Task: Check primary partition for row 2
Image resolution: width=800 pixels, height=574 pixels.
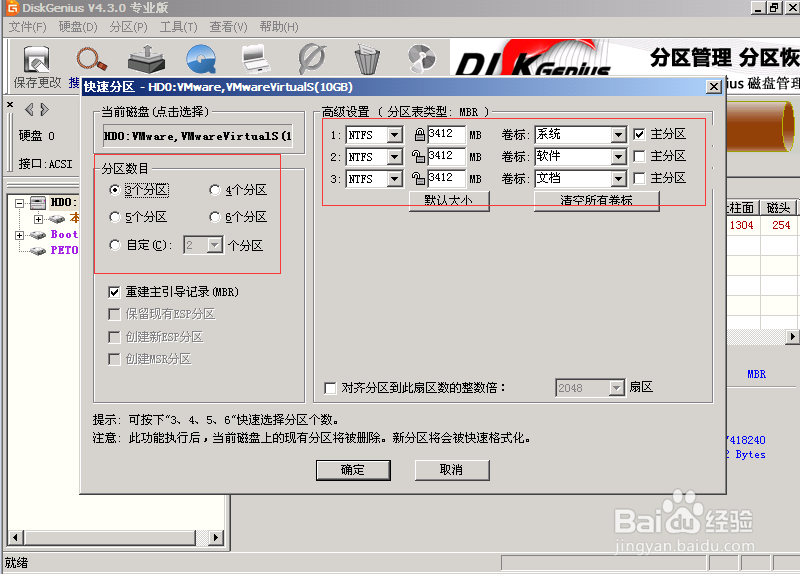Action: [x=639, y=156]
